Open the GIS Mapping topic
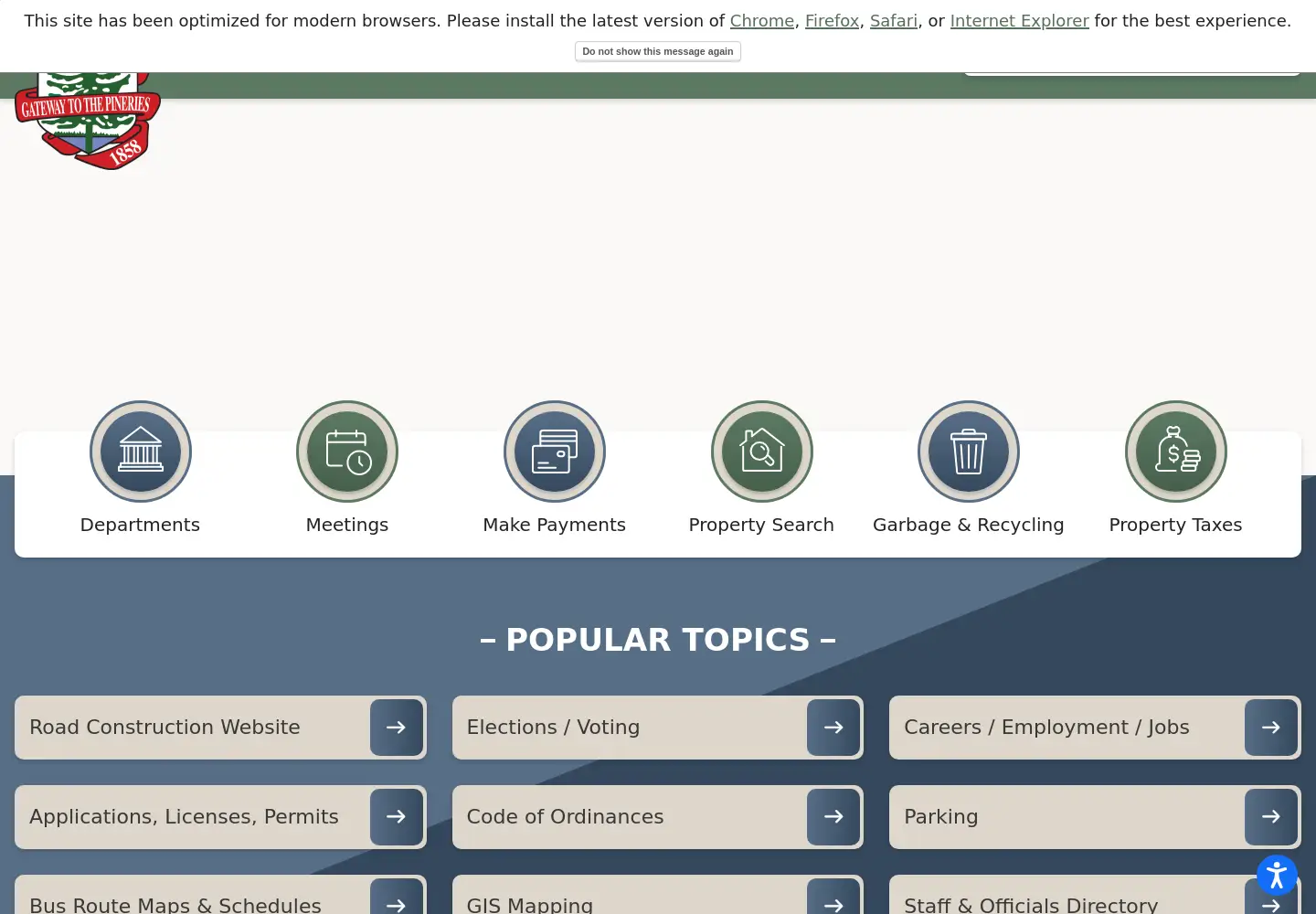1316x914 pixels. click(658, 896)
